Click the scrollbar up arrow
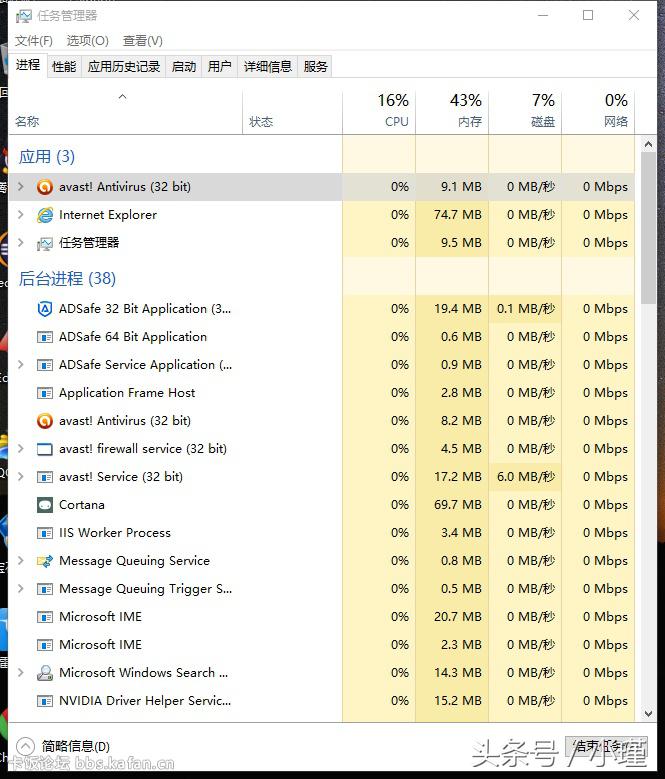Viewport: 665px width, 779px height. pyautogui.click(x=648, y=144)
